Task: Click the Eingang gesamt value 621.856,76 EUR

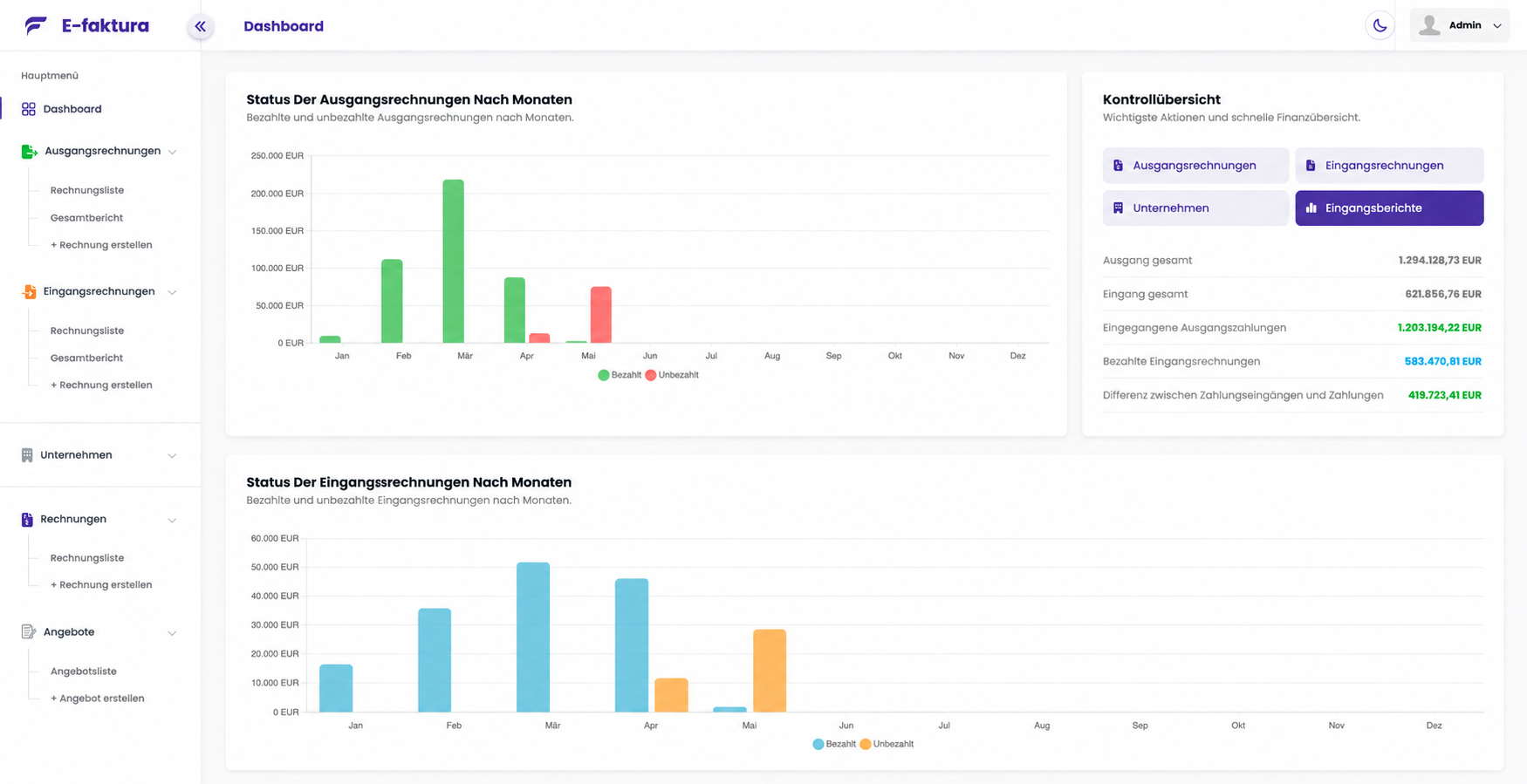Action: (x=1443, y=294)
